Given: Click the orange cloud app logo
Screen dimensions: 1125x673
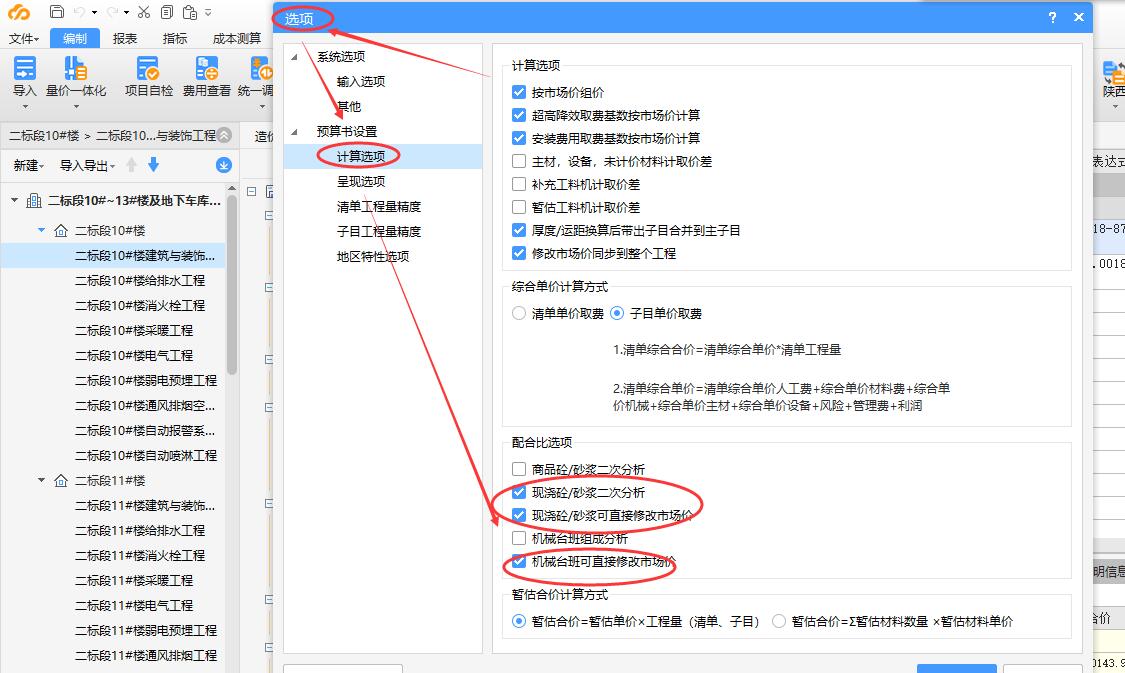Looking at the screenshot, I should pos(19,12).
